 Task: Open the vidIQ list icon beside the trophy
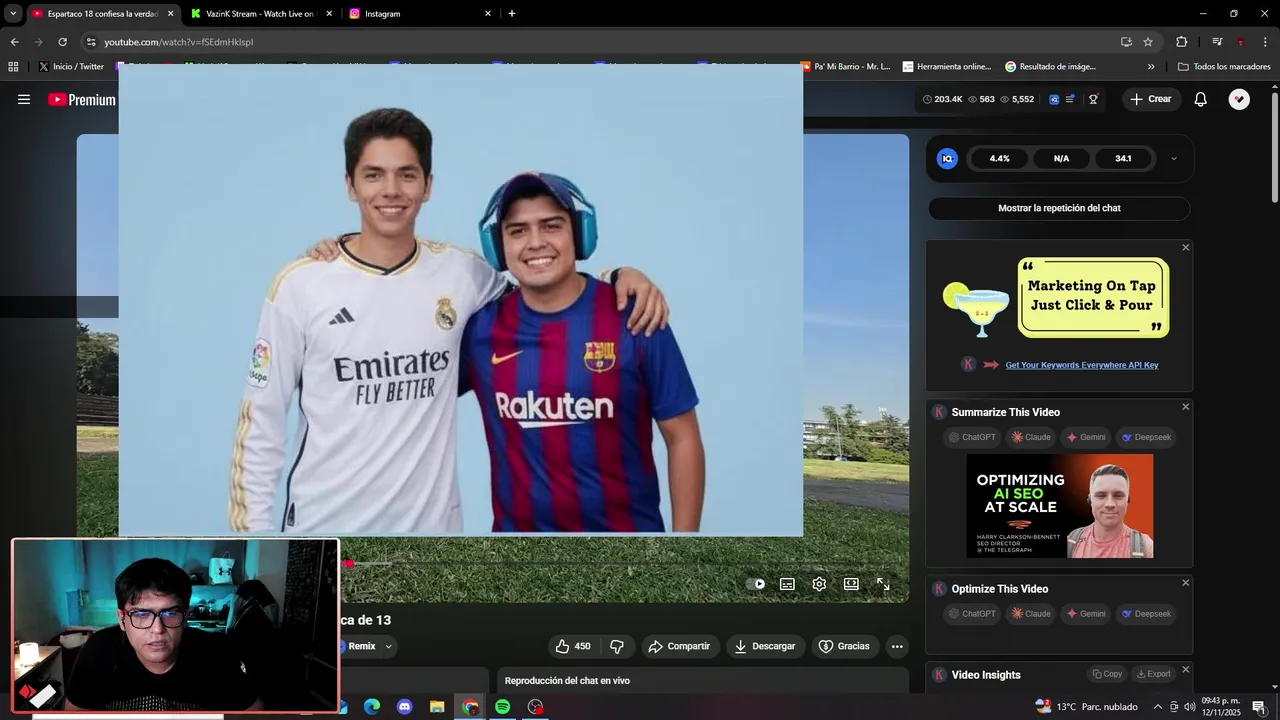tap(1071, 99)
